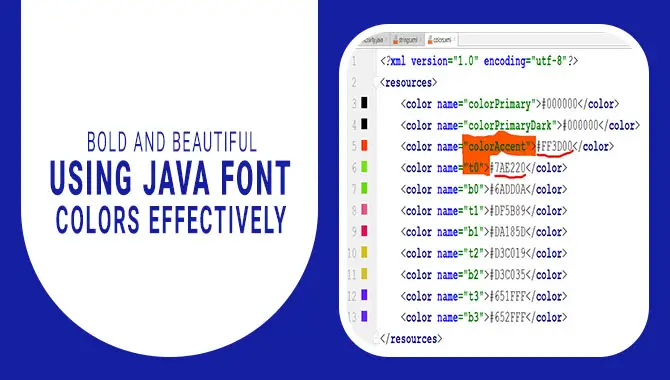Viewport: 670px width, 380px height.
Task: Click the crimson b1 gutter color icon
Action: 364,231
